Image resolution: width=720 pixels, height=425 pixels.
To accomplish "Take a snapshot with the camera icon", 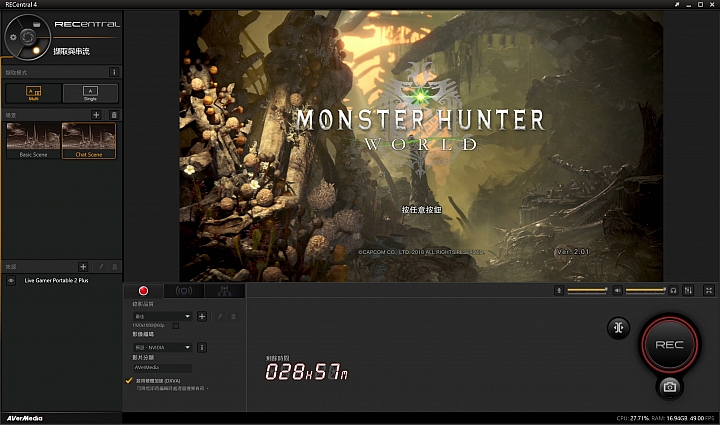I will click(669, 386).
